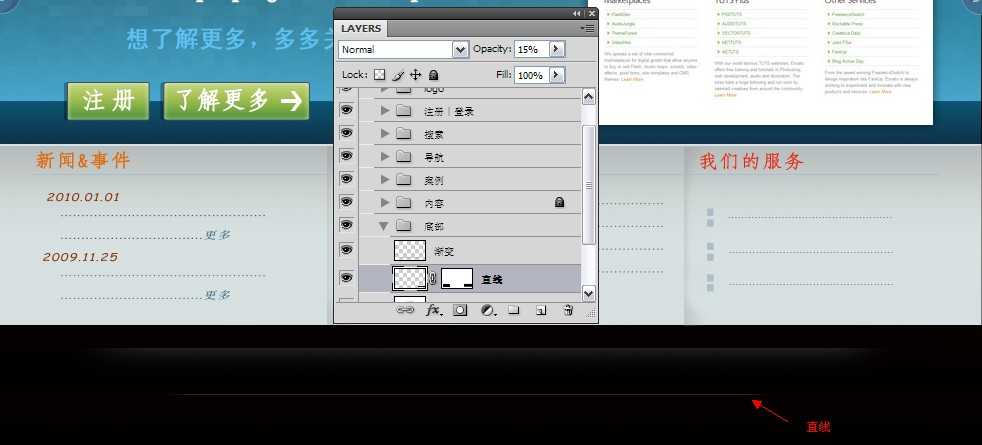The width and height of the screenshot is (982, 445).
Task: Create new adjustment layer via half-circle icon
Action: (x=488, y=310)
